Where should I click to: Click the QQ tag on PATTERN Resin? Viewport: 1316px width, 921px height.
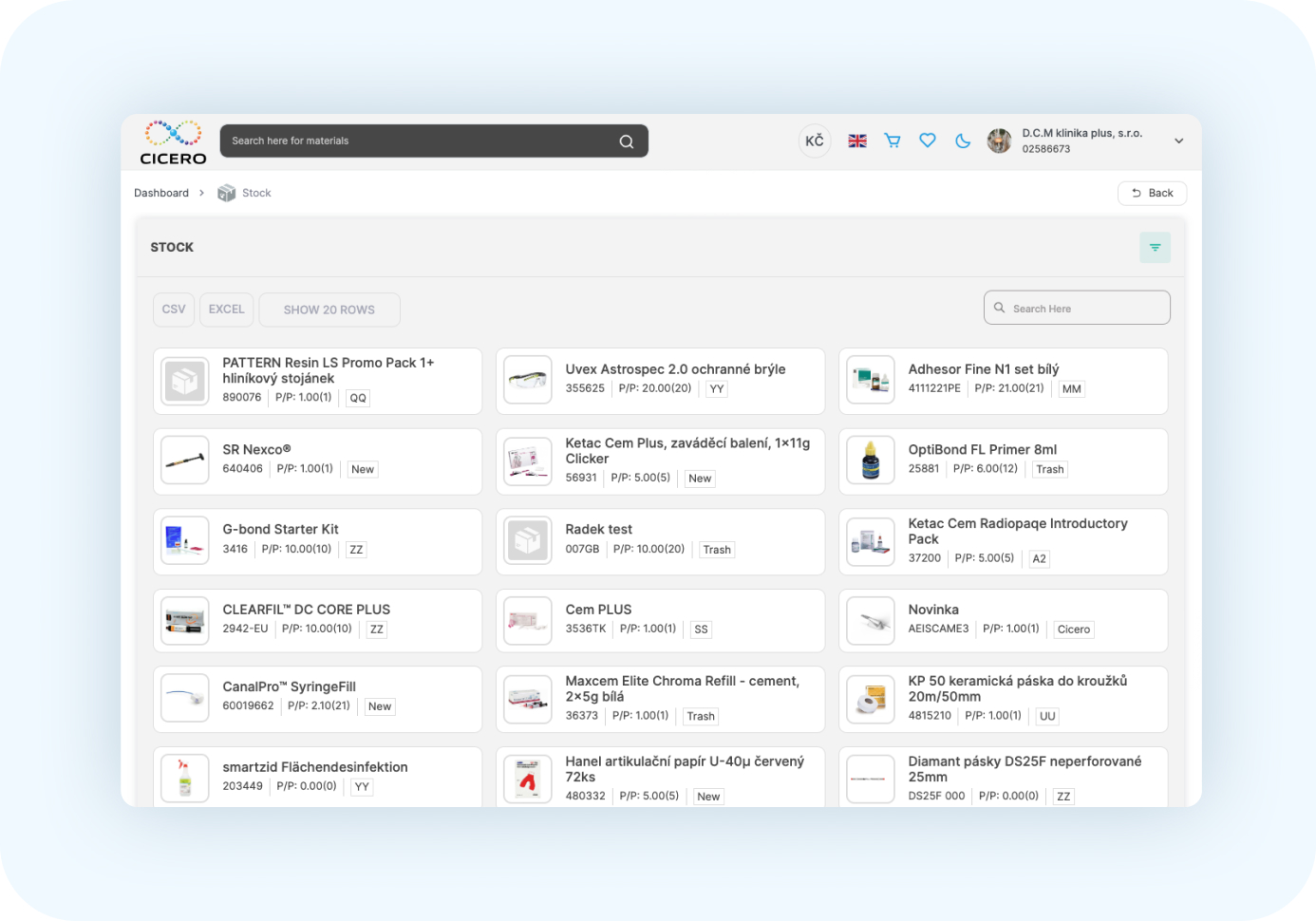(358, 398)
